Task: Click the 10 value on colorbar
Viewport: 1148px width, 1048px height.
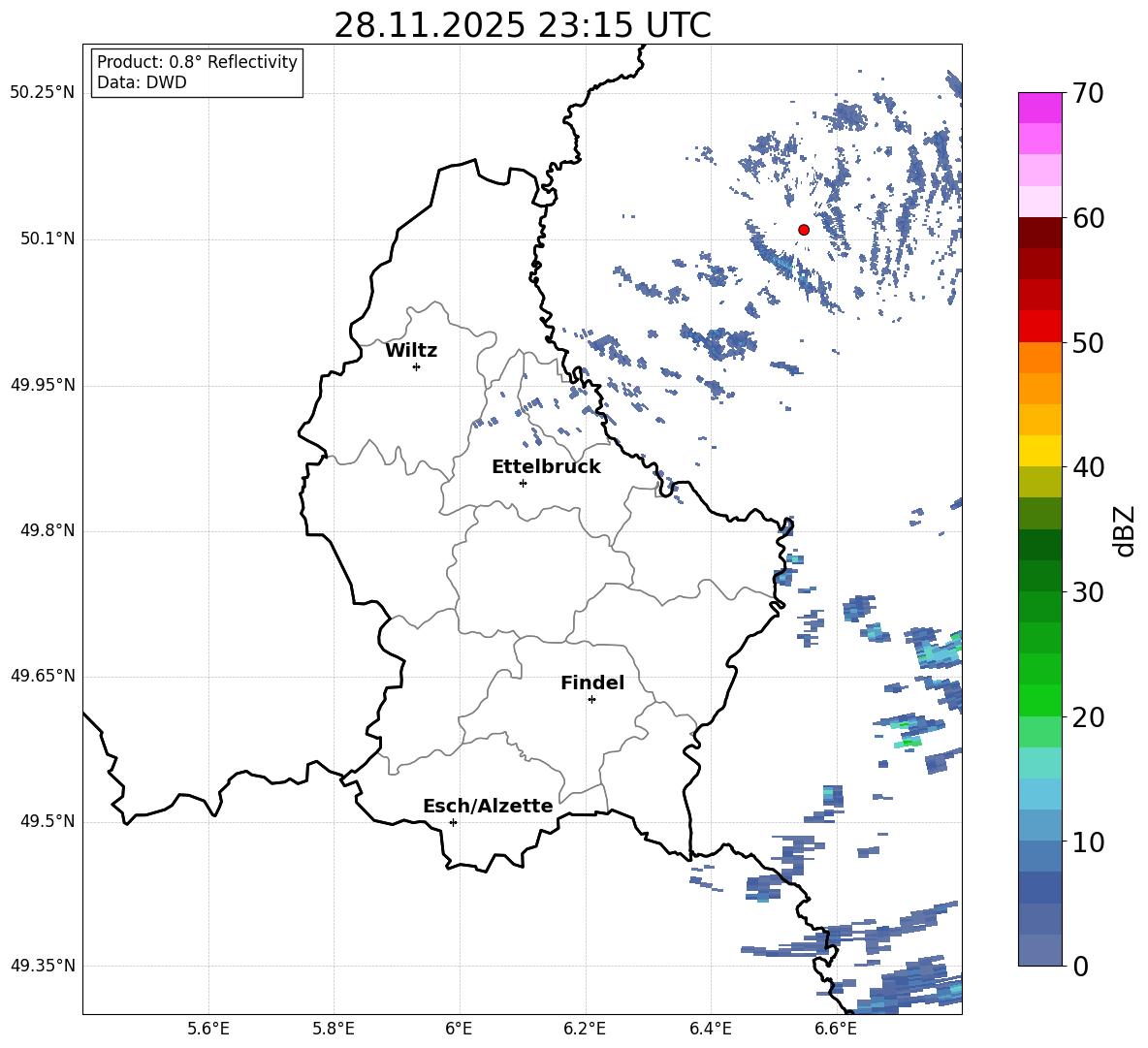Action: (x=1088, y=842)
